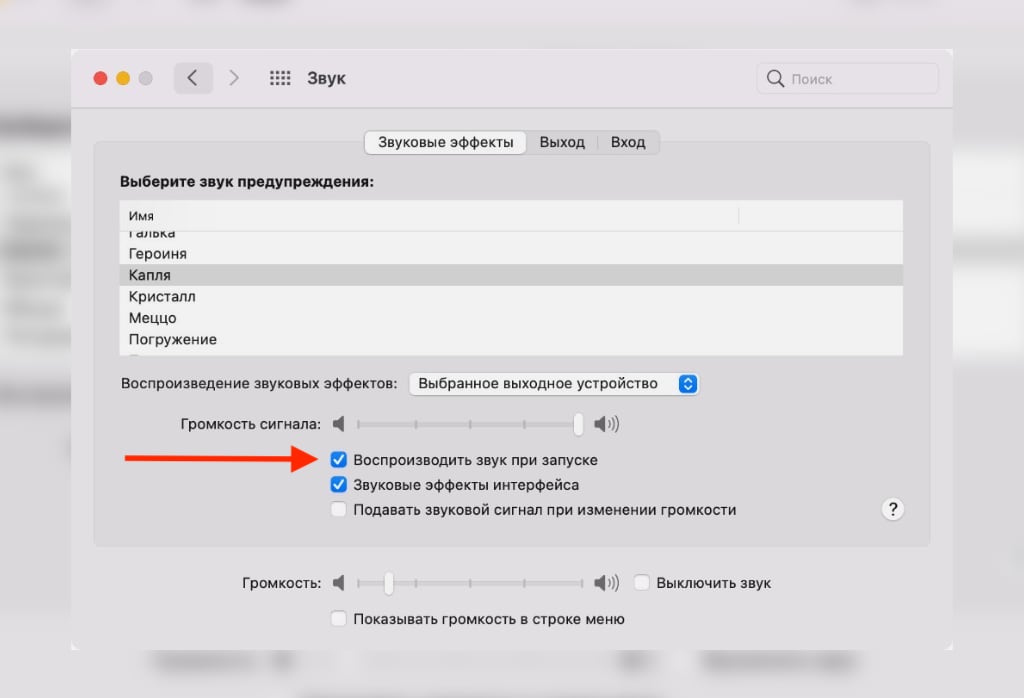Viewport: 1024px width, 698px height.
Task: Click the loud speaker icon beside Громкость сигнала
Action: (x=606, y=424)
